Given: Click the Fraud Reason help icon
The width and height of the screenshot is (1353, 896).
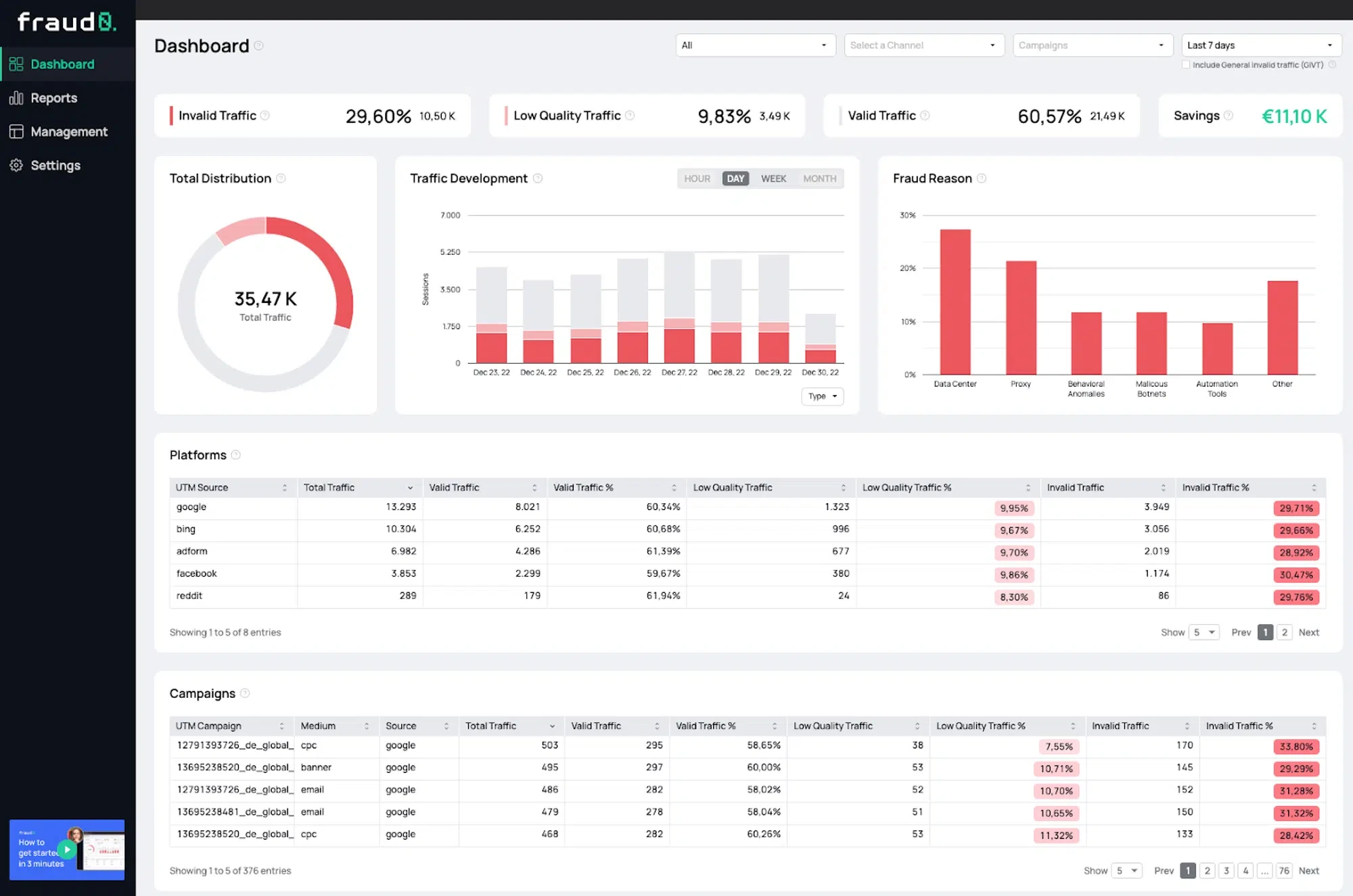Looking at the screenshot, I should [x=982, y=178].
